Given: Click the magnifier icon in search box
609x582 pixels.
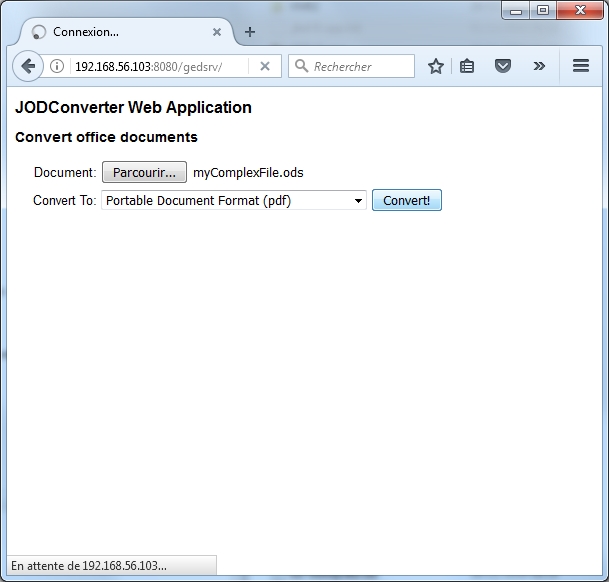Looking at the screenshot, I should pos(301,67).
